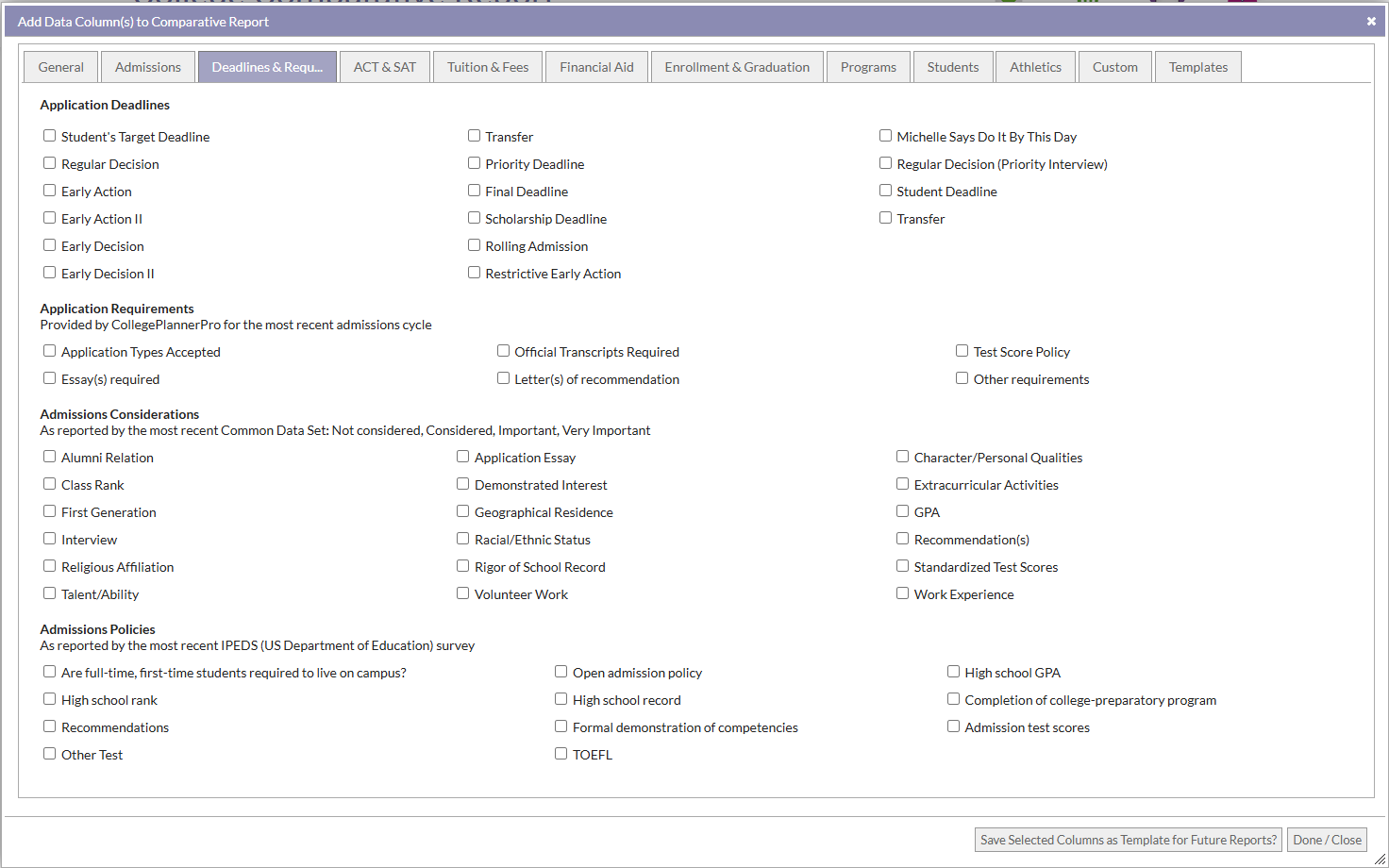Enable the Work Experience checkbox
The height and width of the screenshot is (868, 1389).
click(902, 593)
